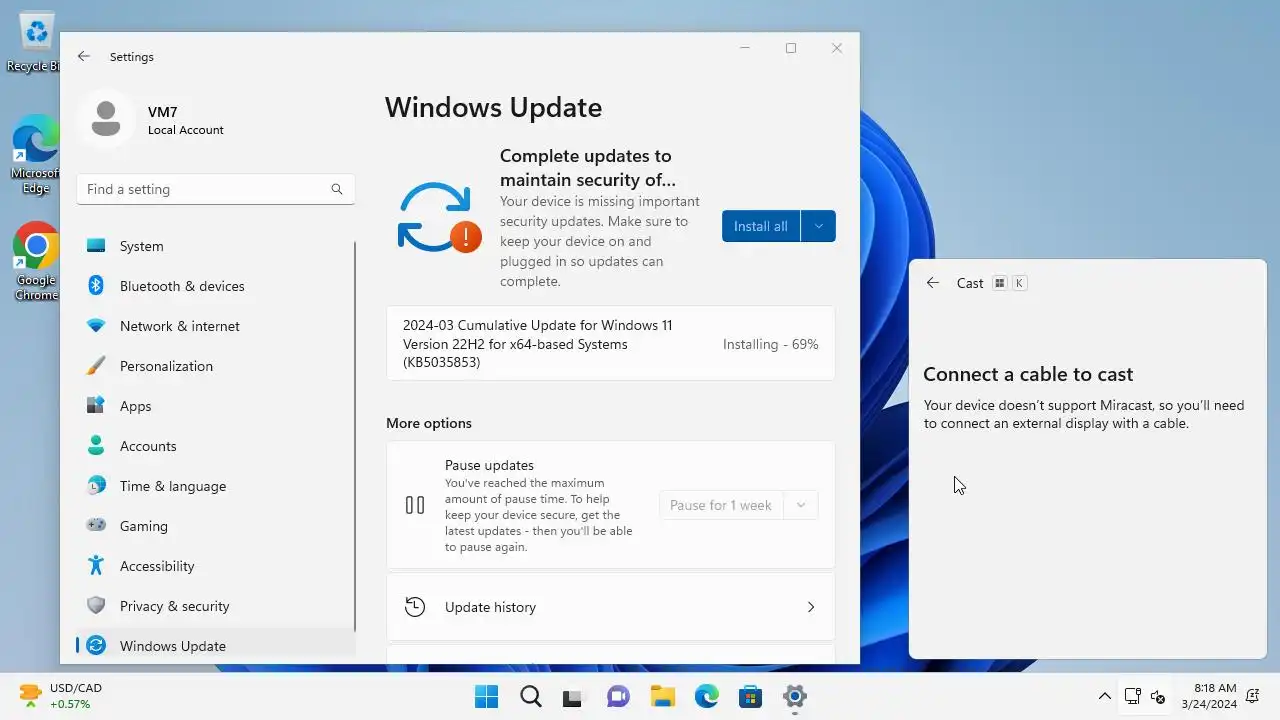This screenshot has height=720, width=1280.
Task: Minimize the Settings window
Action: 745,48
